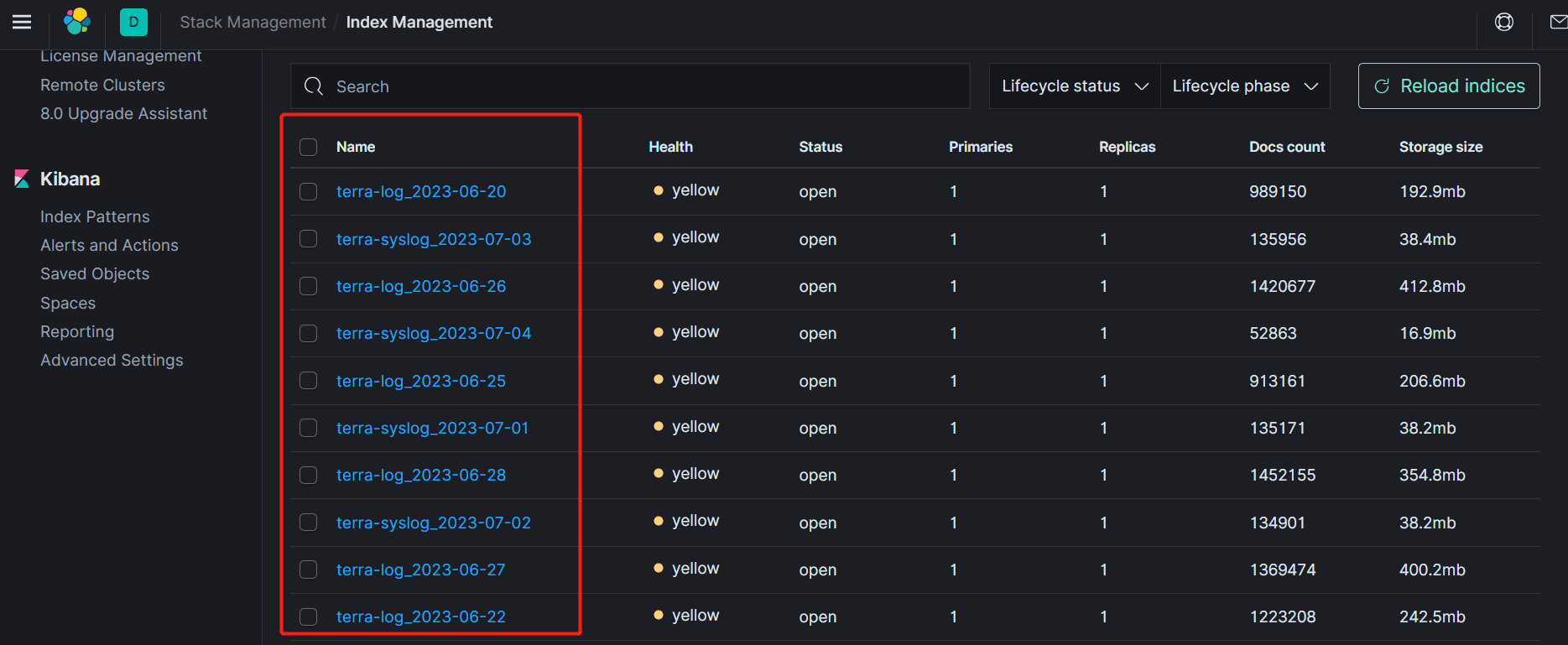The width and height of the screenshot is (1568, 645).
Task: Click the Docs count column header
Action: (x=1287, y=147)
